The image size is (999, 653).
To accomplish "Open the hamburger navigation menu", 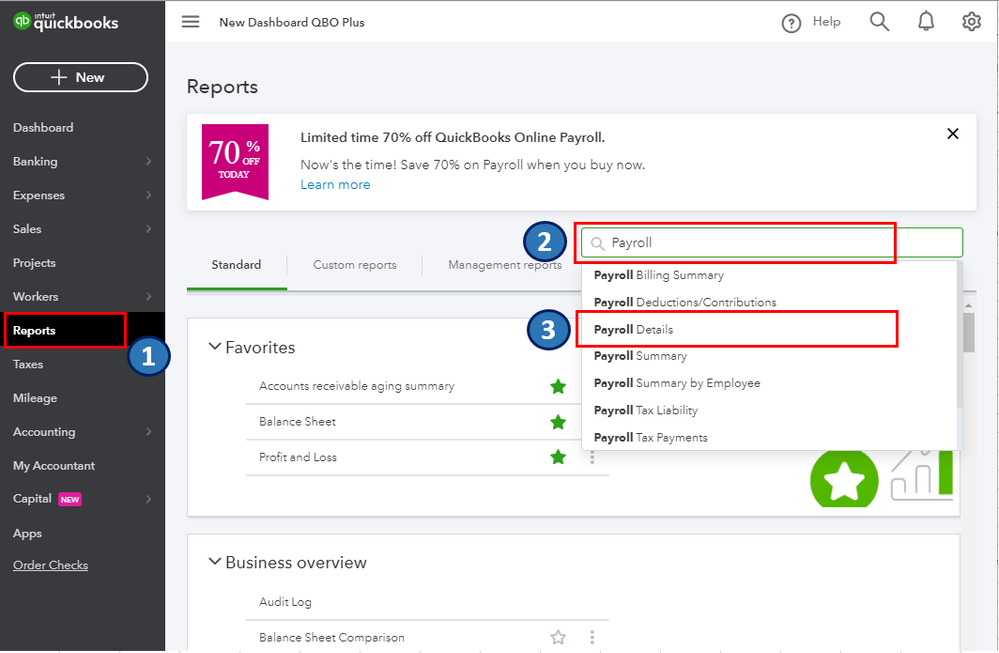I will pos(190,21).
